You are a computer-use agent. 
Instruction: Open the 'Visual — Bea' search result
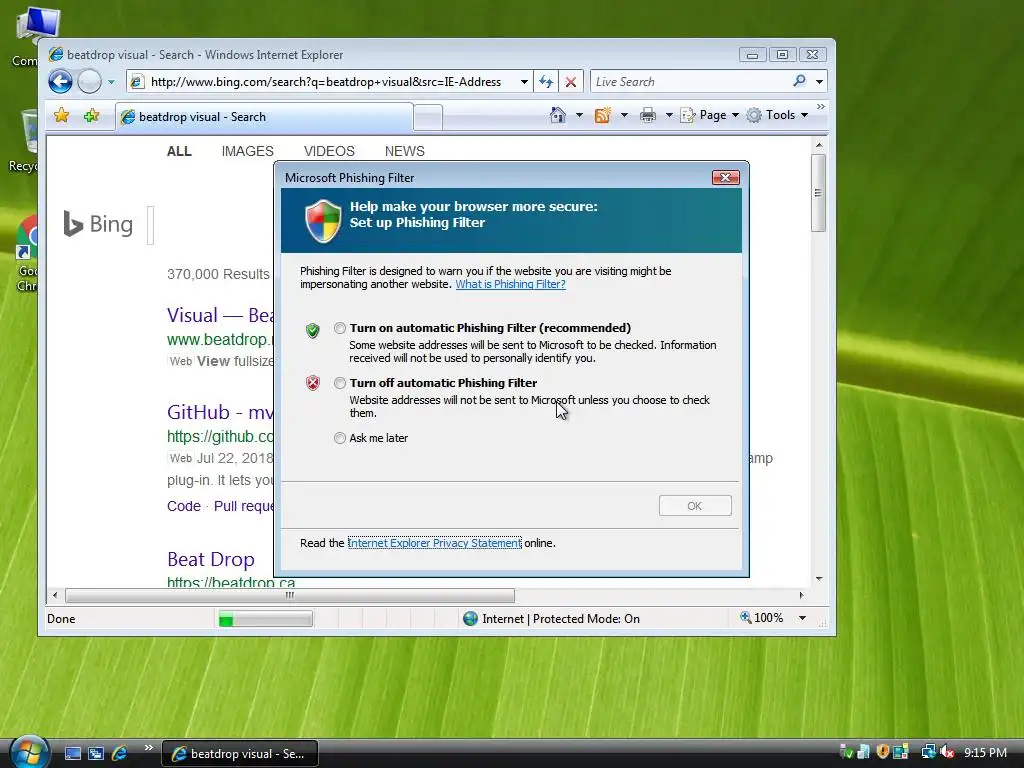[x=220, y=315]
